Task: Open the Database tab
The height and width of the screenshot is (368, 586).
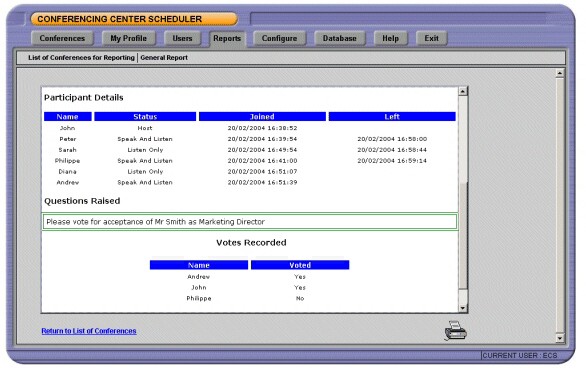Action: (x=339, y=38)
